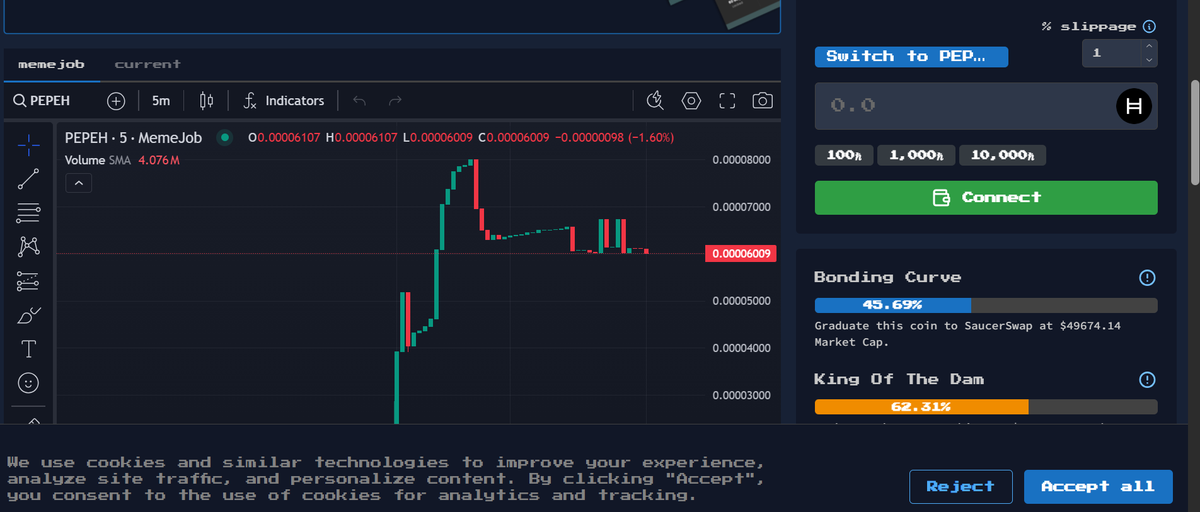This screenshot has height=512, width=1200.
Task: Select the text annotation tool
Action: pos(29,349)
